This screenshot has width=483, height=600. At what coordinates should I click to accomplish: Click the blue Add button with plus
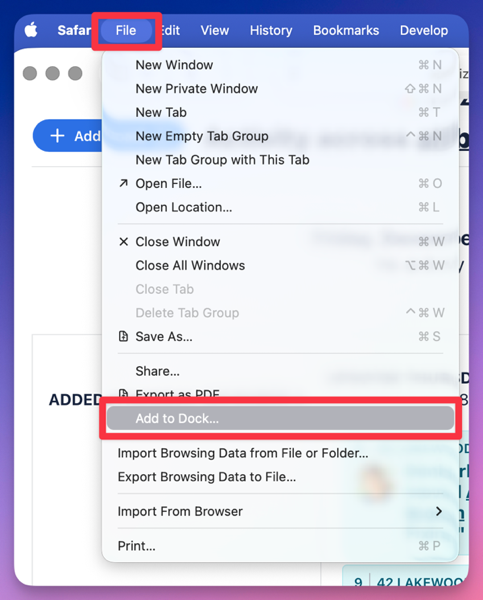[68, 136]
